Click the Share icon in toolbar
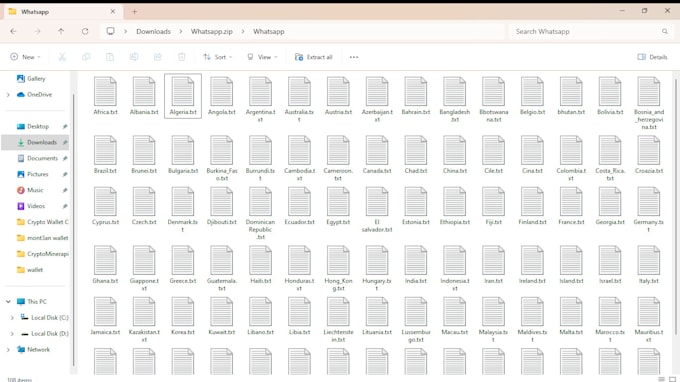 [x=157, y=57]
